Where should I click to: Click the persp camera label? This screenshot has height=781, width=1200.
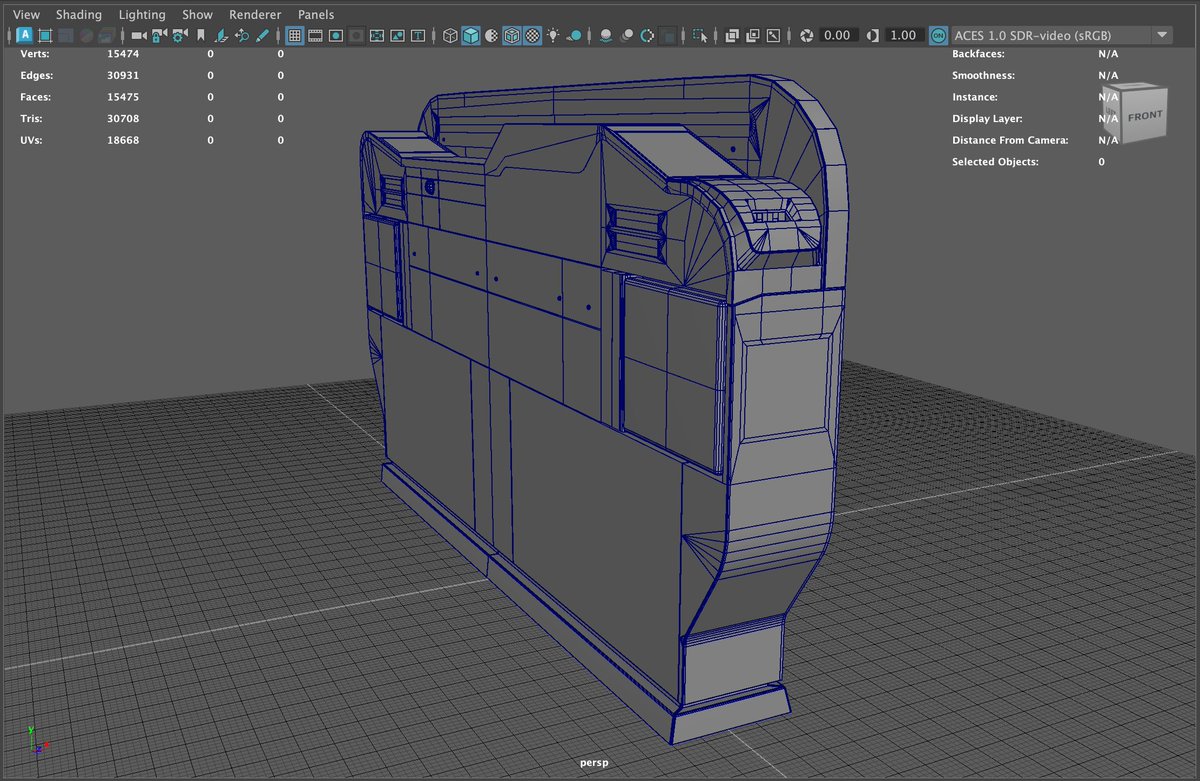click(594, 763)
